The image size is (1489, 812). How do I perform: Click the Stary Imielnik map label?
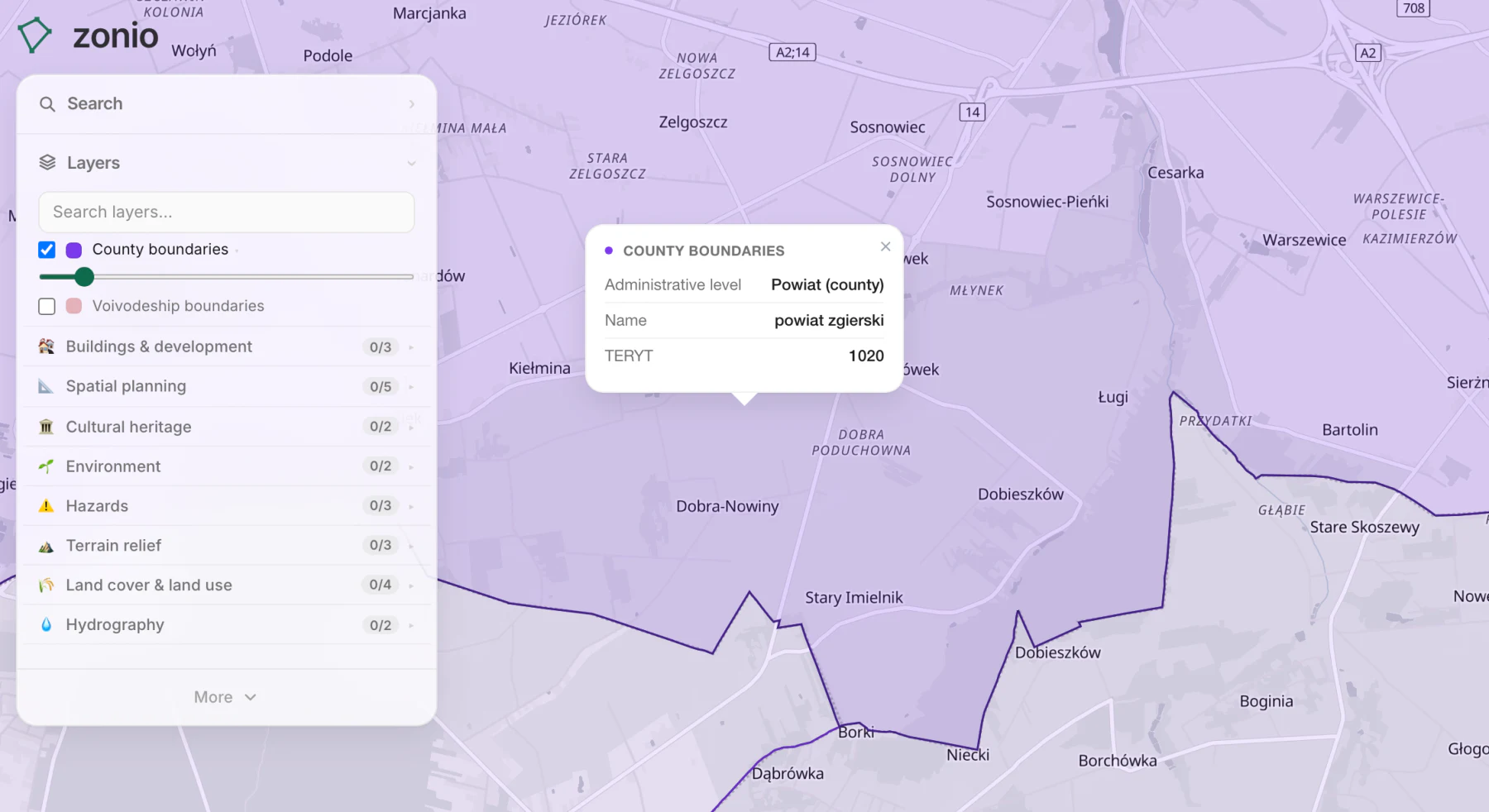coord(854,598)
